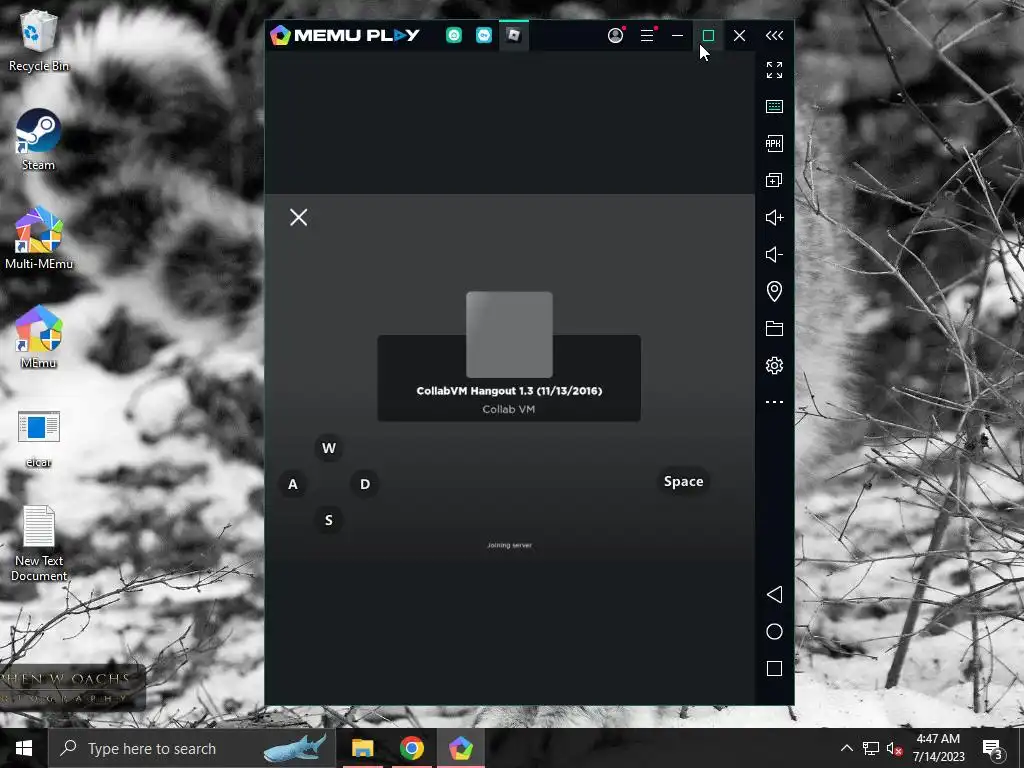Screen dimensions: 1024x768
Task: Select the MEmu desktop shortcut
Action: click(39, 337)
